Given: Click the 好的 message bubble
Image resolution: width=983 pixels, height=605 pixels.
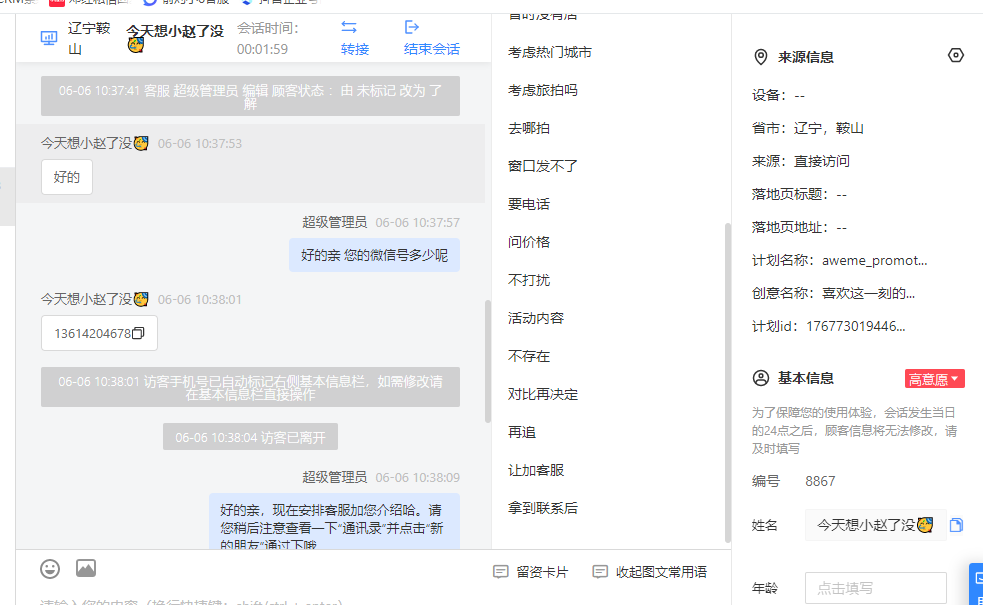Looking at the screenshot, I should click(x=66, y=177).
